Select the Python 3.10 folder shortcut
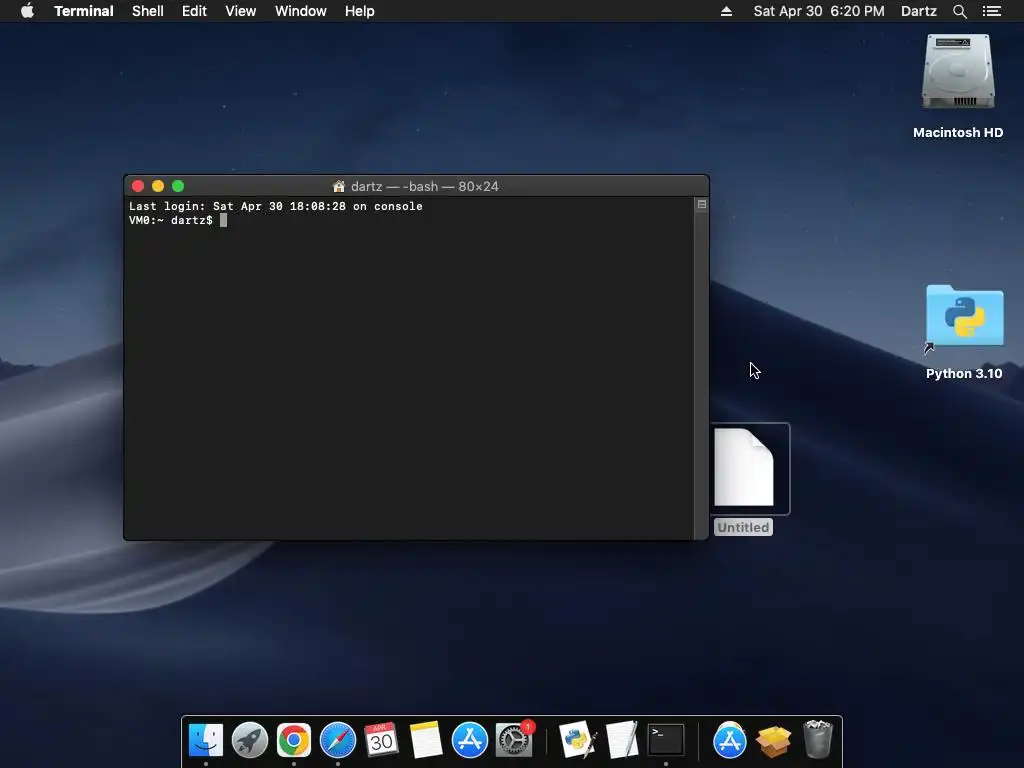This screenshot has width=1024, height=768. tap(965, 317)
